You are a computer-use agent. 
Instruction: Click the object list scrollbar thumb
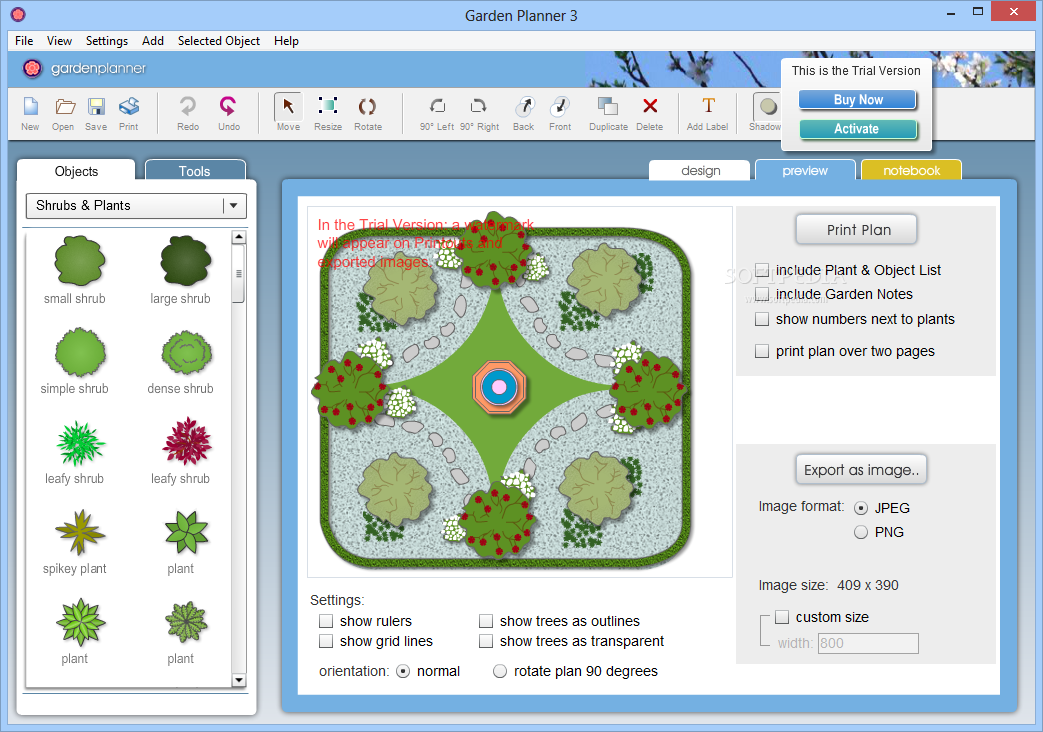[239, 274]
